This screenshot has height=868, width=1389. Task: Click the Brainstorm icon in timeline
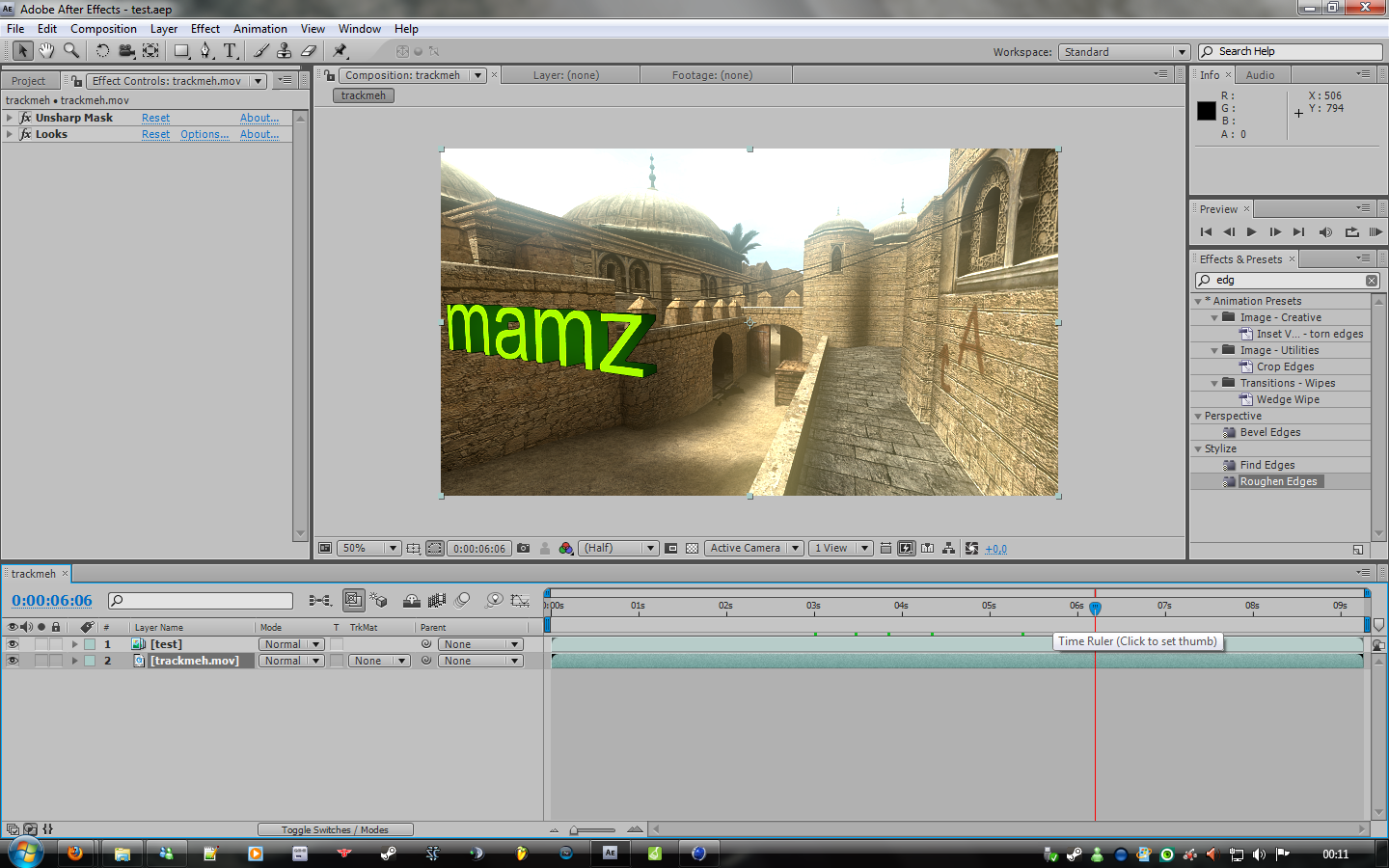[494, 600]
